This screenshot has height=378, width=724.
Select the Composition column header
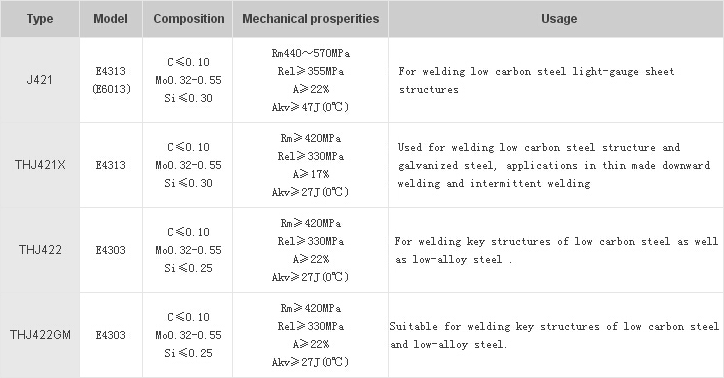click(188, 19)
